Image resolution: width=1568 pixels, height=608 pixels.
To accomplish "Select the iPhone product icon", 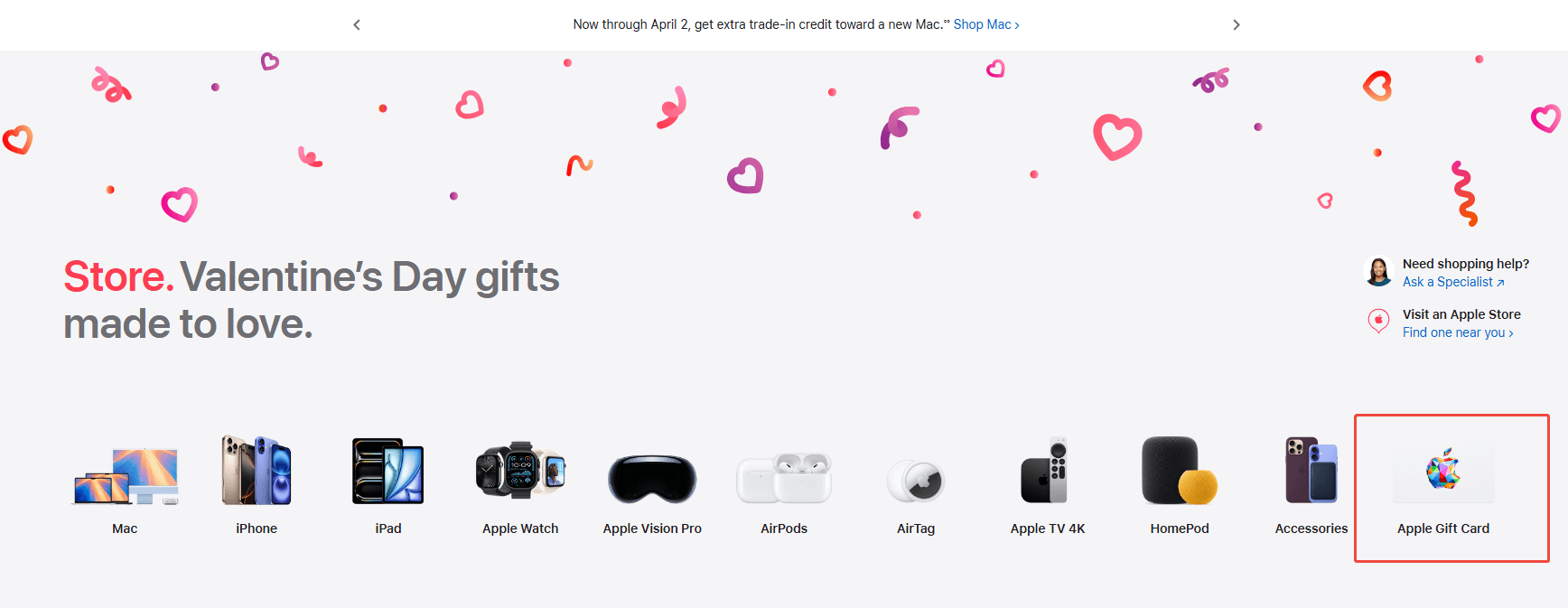I will point(257,470).
